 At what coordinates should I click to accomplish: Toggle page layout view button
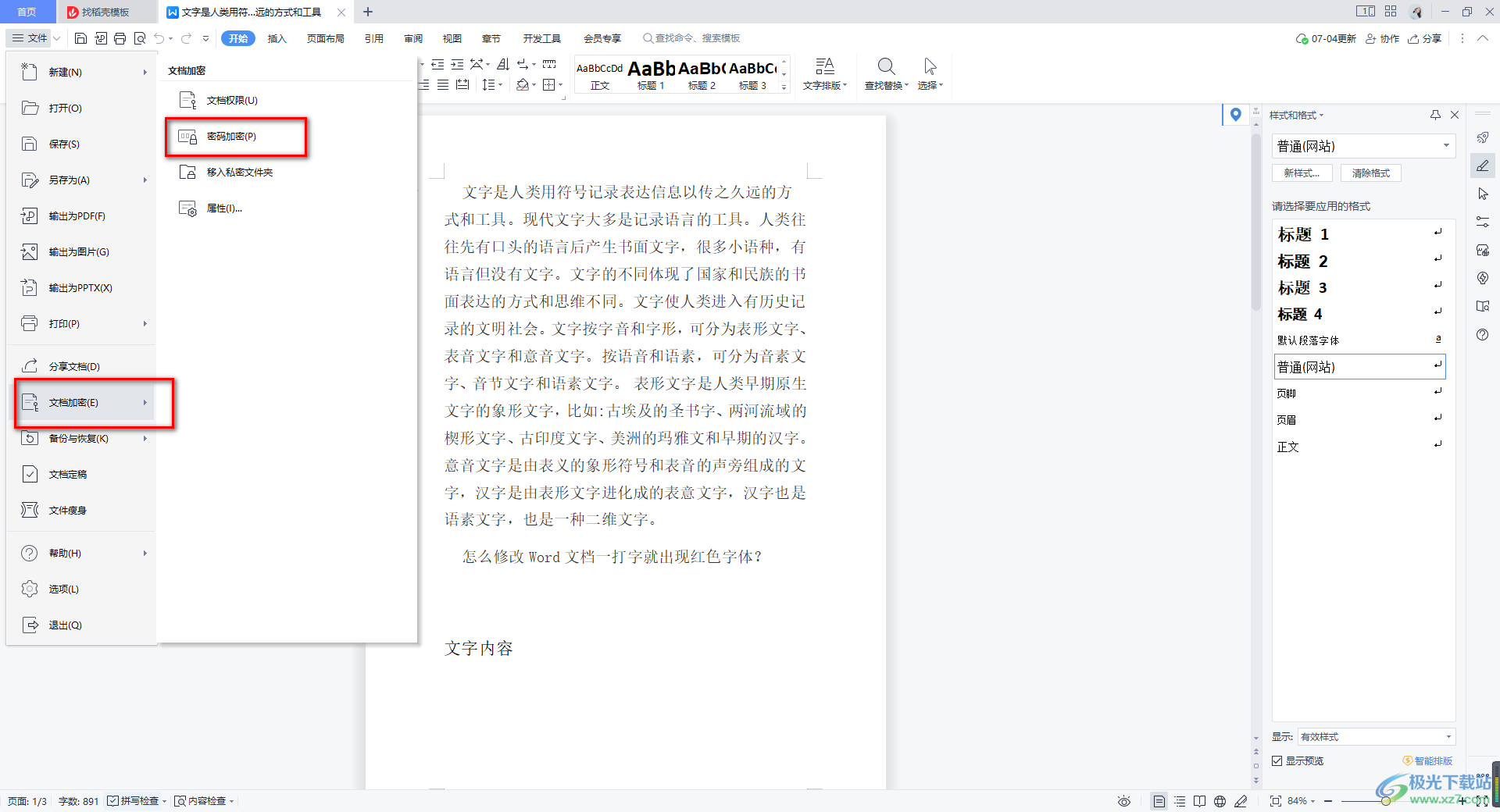tap(1159, 801)
